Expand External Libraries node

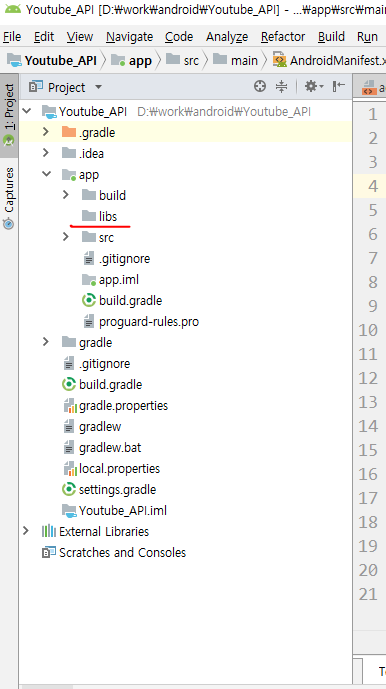26,531
